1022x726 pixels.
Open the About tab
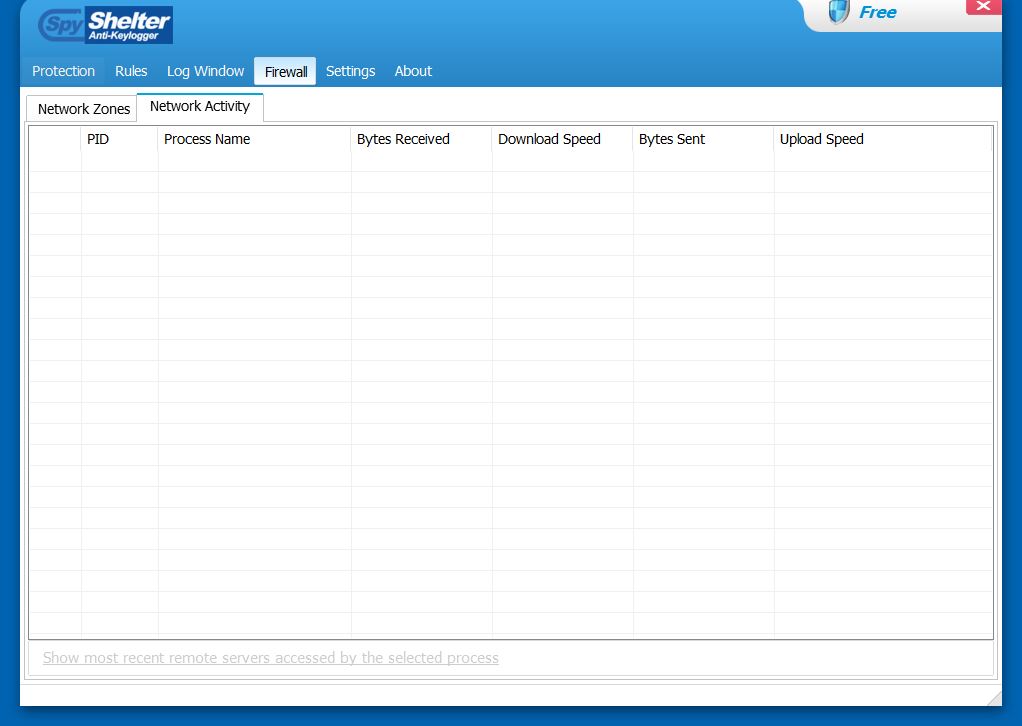413,71
